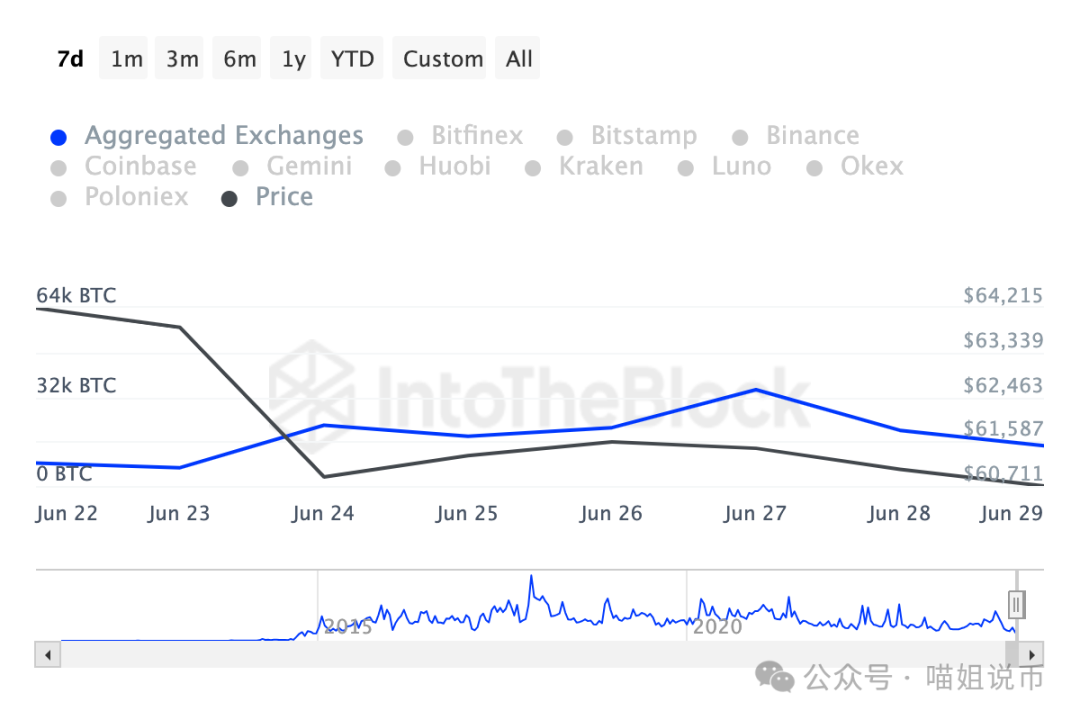Screen dimensions: 1080x720
Task: Click the navigator range handle
Action: point(1017,604)
